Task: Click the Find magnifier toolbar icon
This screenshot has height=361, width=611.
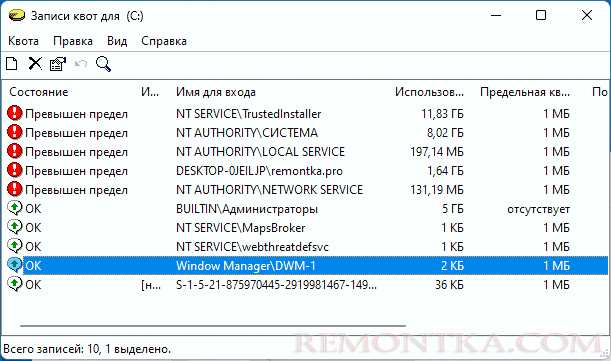Action: click(x=103, y=64)
